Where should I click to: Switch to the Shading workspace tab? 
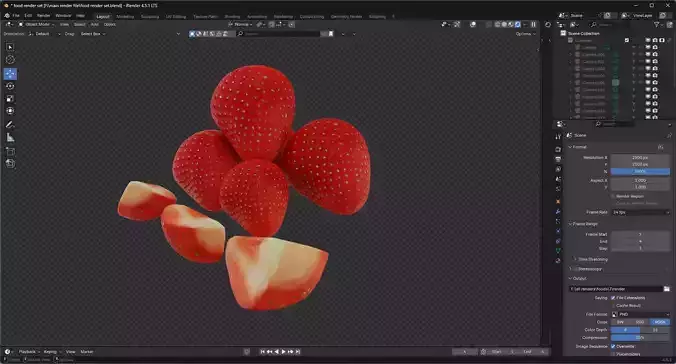click(232, 16)
